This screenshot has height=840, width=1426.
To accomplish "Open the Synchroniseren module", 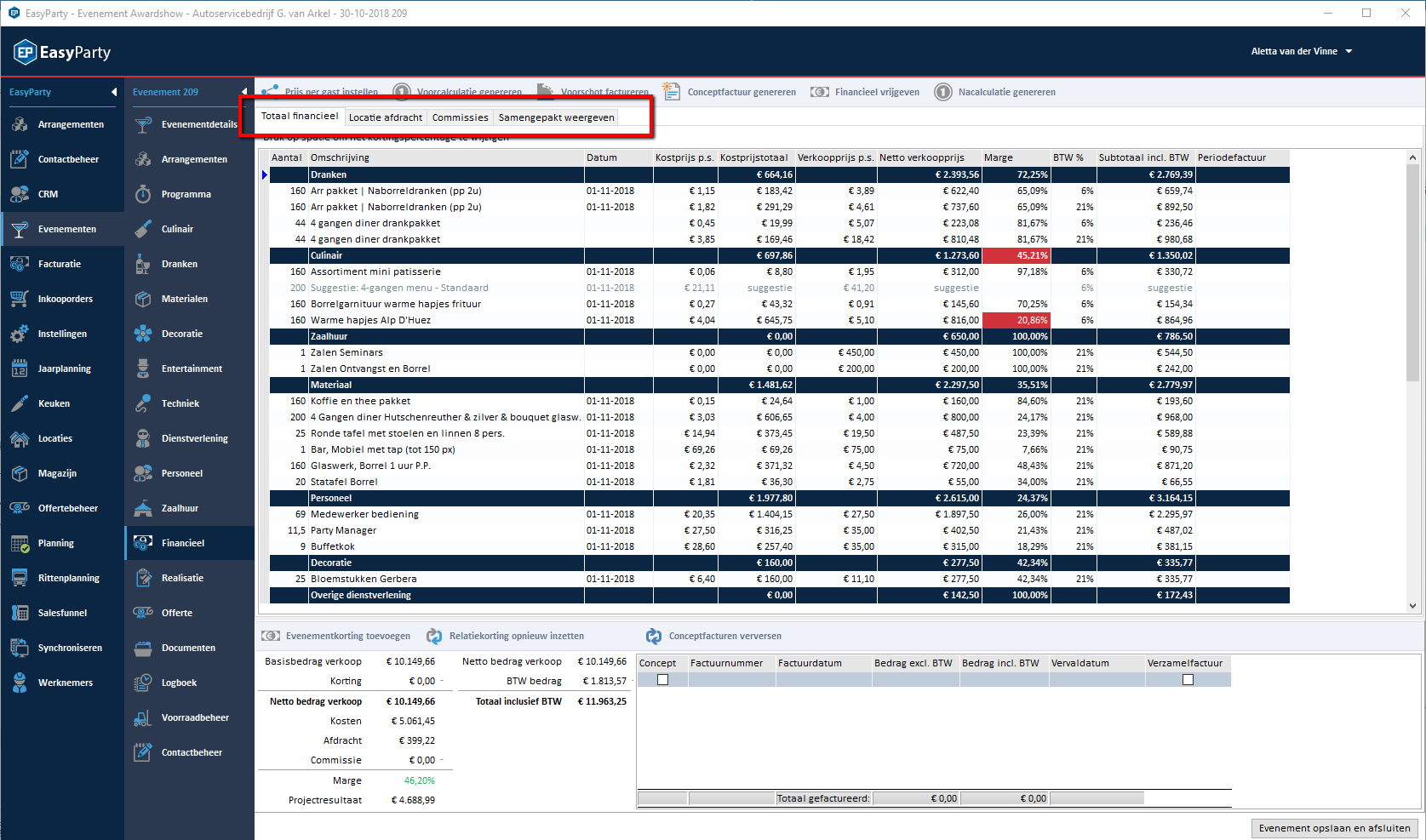I will (62, 648).
